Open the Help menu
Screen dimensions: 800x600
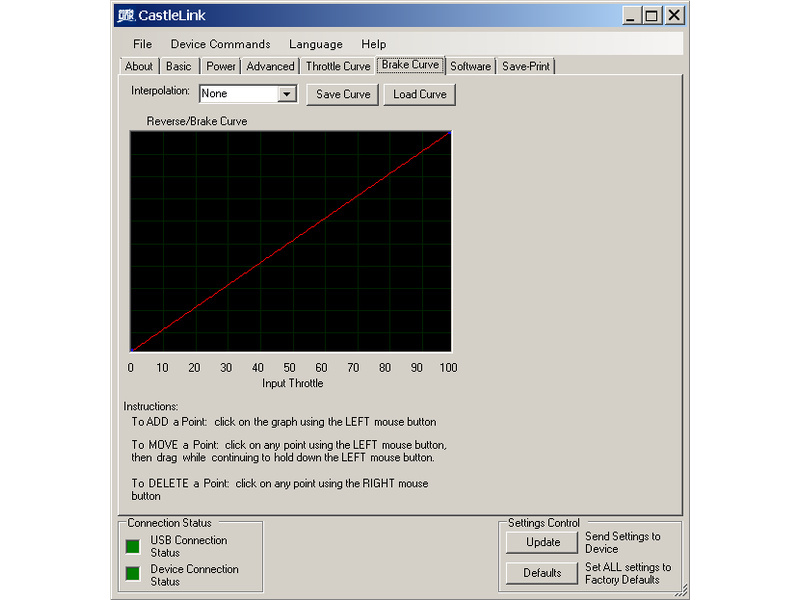pos(374,44)
